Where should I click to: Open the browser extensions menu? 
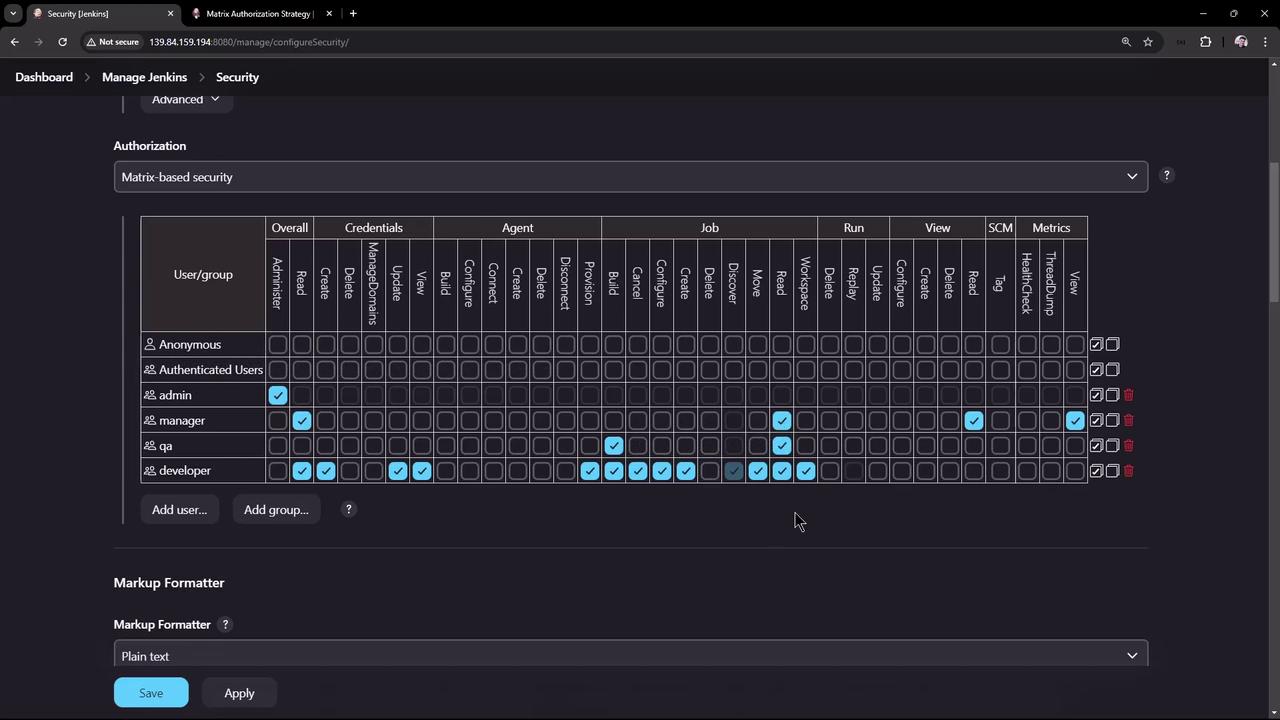[1205, 42]
